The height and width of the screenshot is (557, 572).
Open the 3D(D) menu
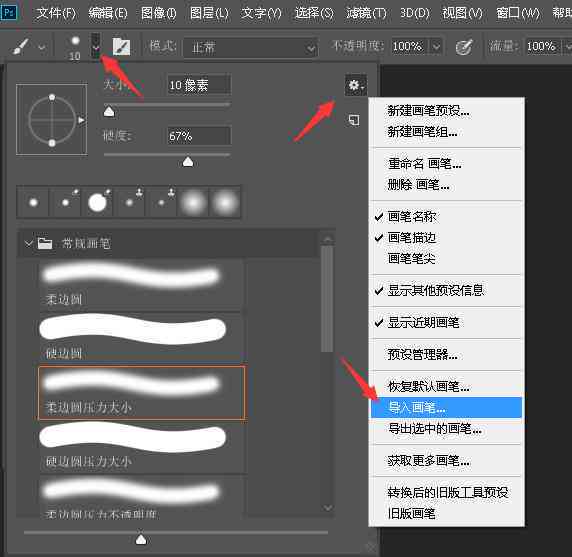pos(414,13)
